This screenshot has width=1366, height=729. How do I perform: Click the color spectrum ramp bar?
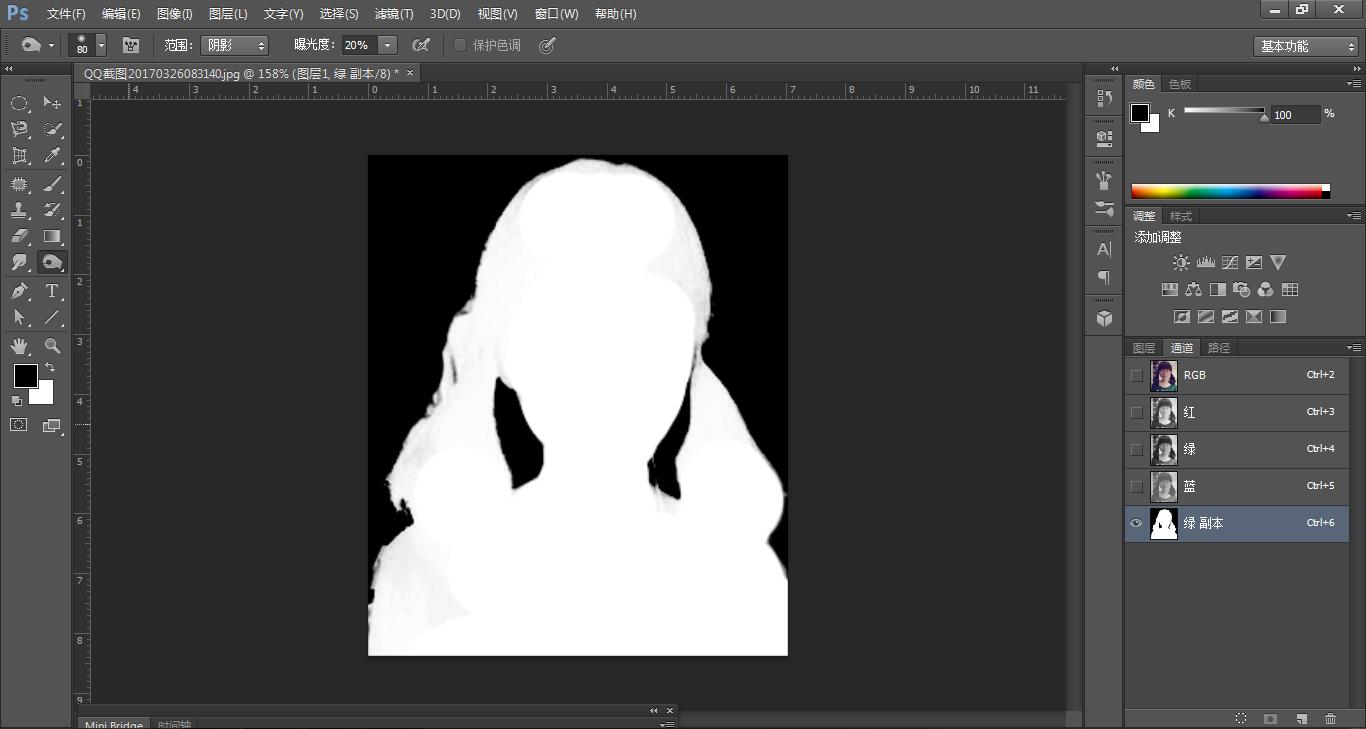tap(1228, 192)
